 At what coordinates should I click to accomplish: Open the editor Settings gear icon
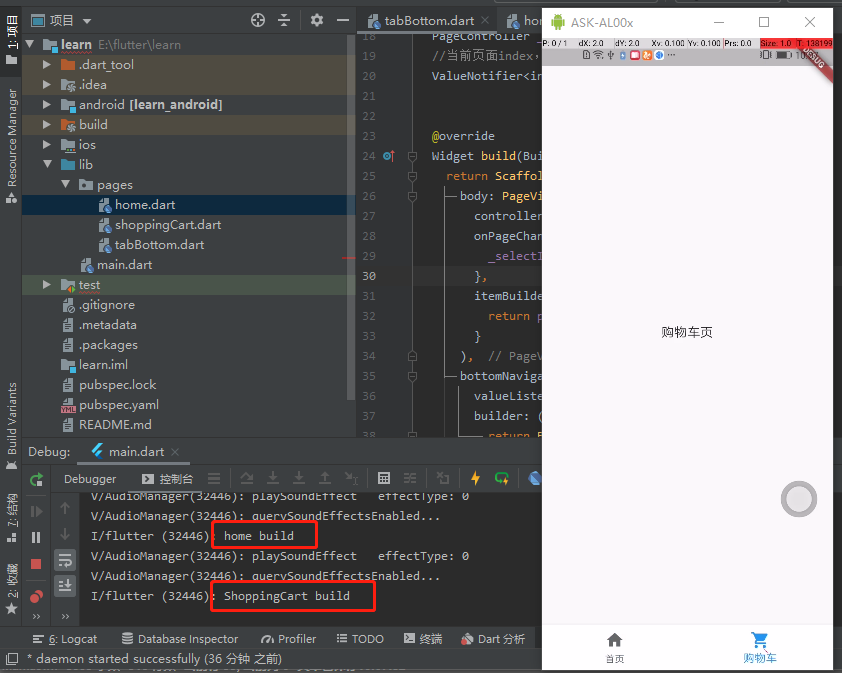(x=315, y=19)
